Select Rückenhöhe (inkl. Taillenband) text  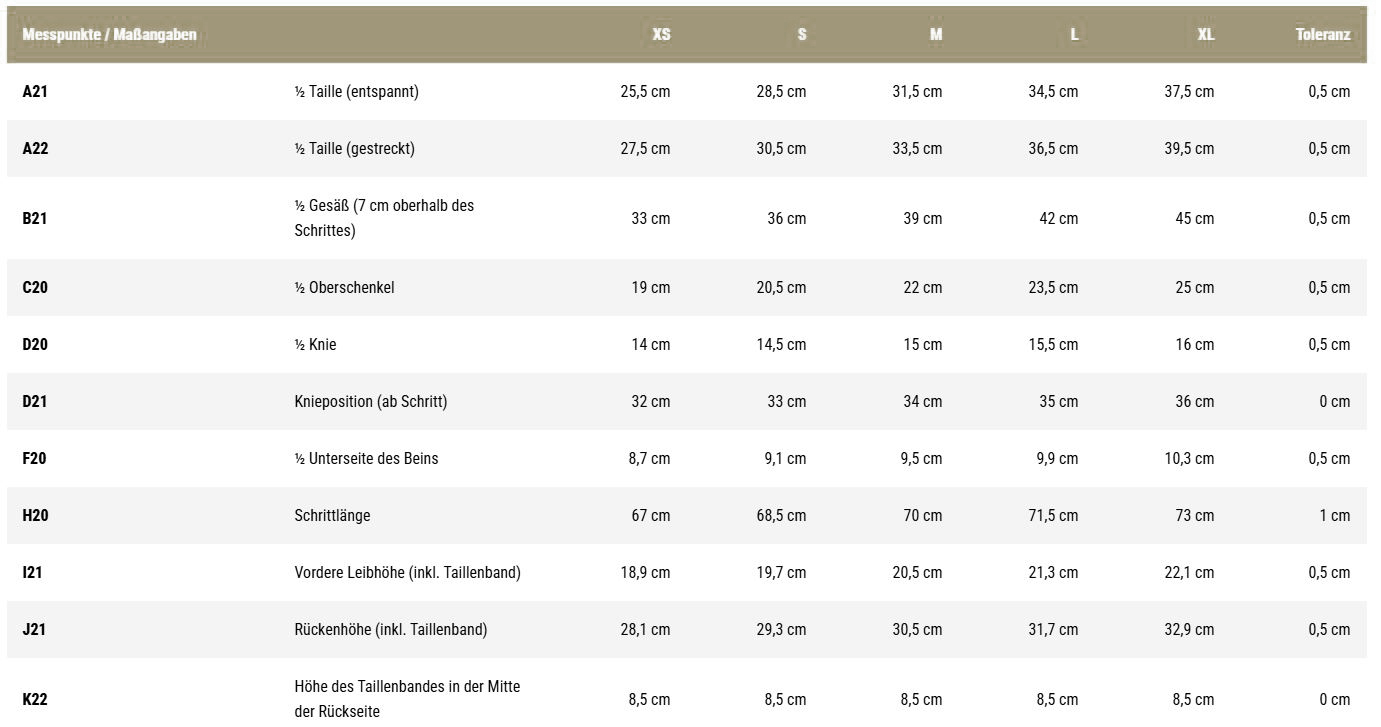point(390,629)
